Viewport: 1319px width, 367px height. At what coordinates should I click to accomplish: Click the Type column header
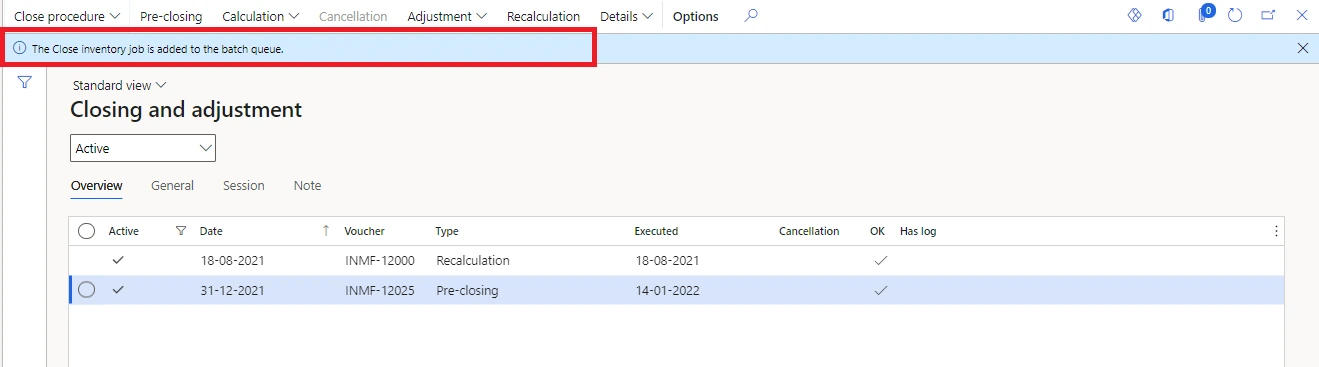coord(447,231)
